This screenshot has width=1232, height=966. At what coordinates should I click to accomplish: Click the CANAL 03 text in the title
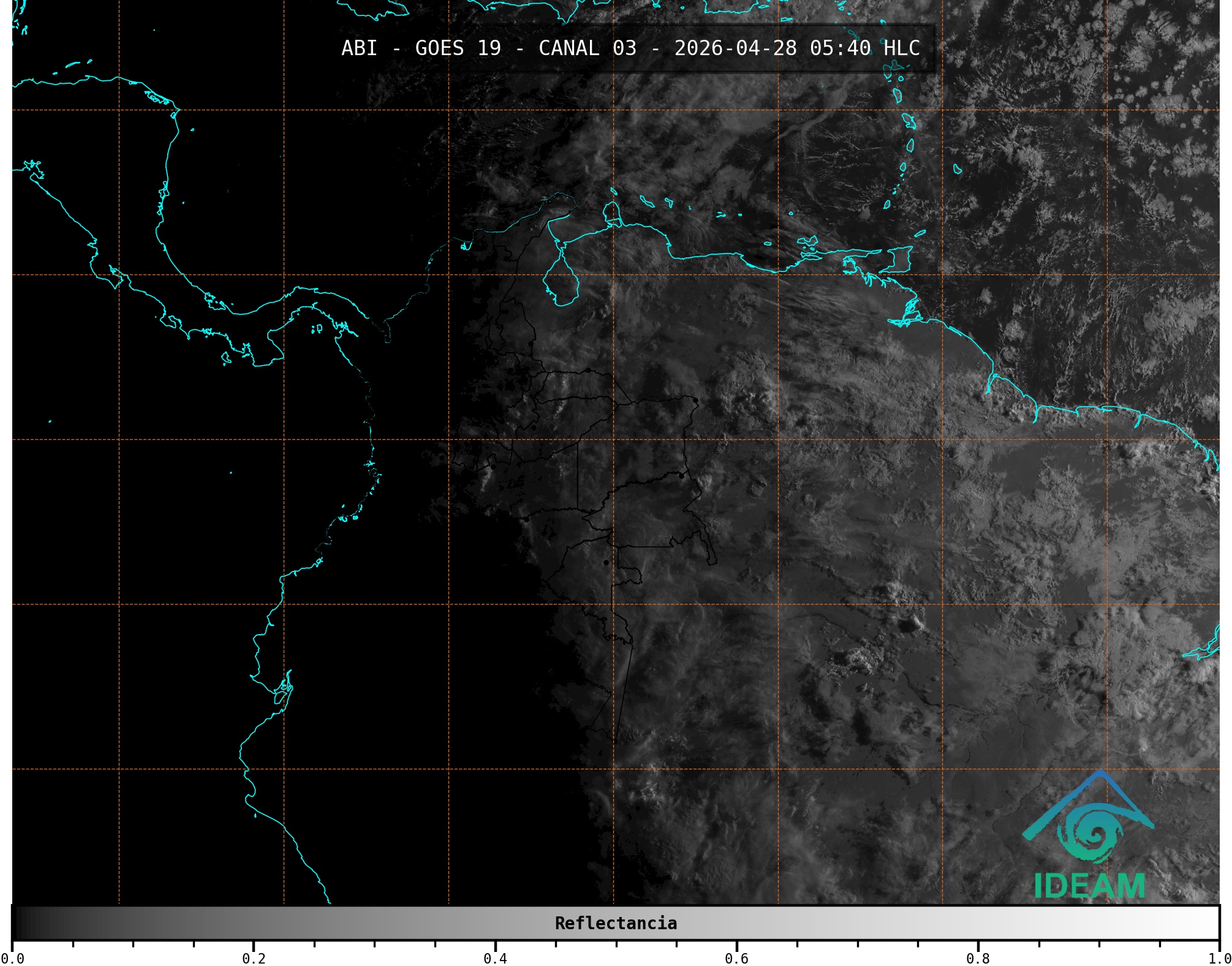point(587,48)
